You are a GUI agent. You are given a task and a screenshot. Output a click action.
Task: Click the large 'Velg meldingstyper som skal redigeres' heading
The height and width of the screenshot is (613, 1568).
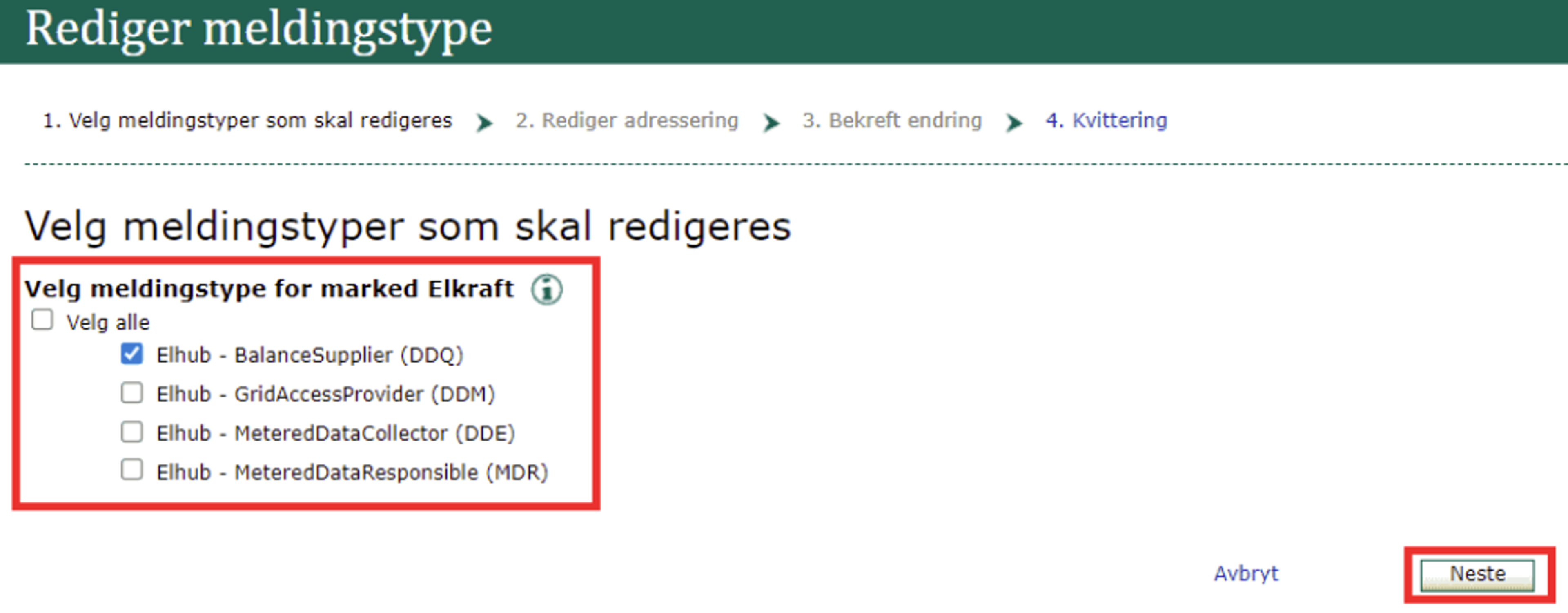(407, 226)
